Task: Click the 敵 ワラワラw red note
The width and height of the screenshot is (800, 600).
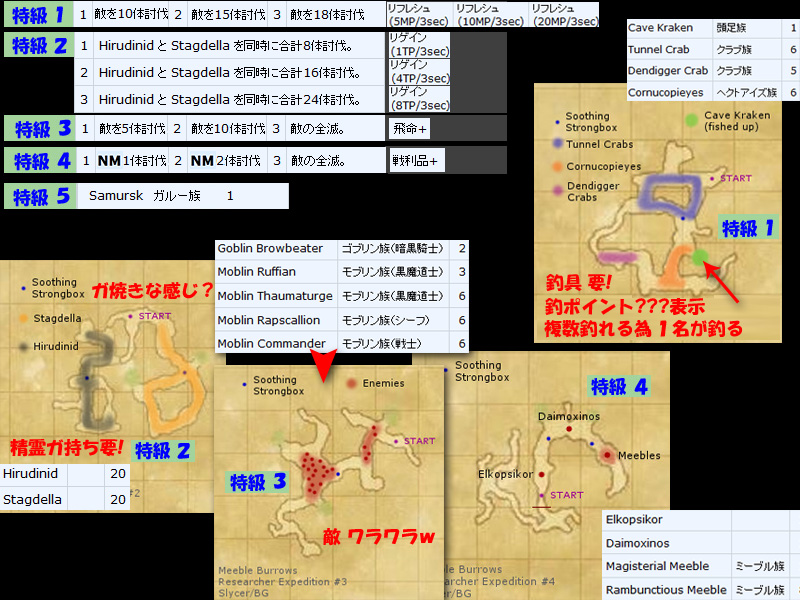Action: click(x=379, y=537)
